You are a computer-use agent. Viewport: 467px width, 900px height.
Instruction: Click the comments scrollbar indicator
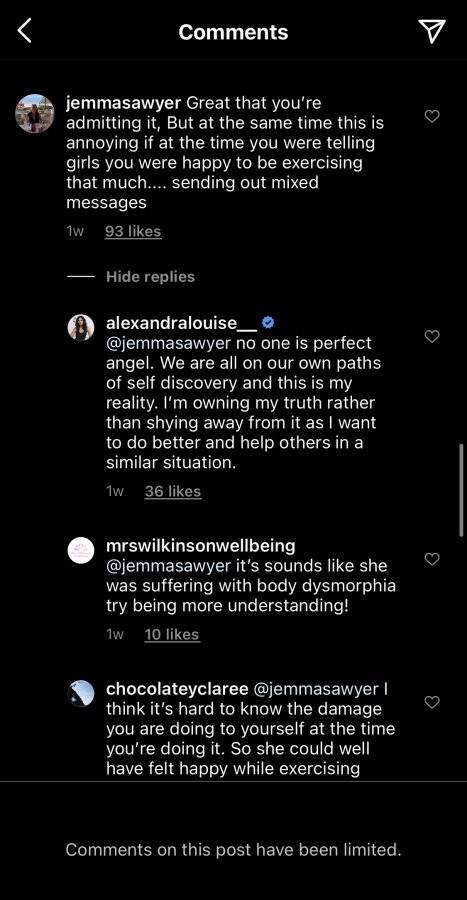tap(462, 490)
